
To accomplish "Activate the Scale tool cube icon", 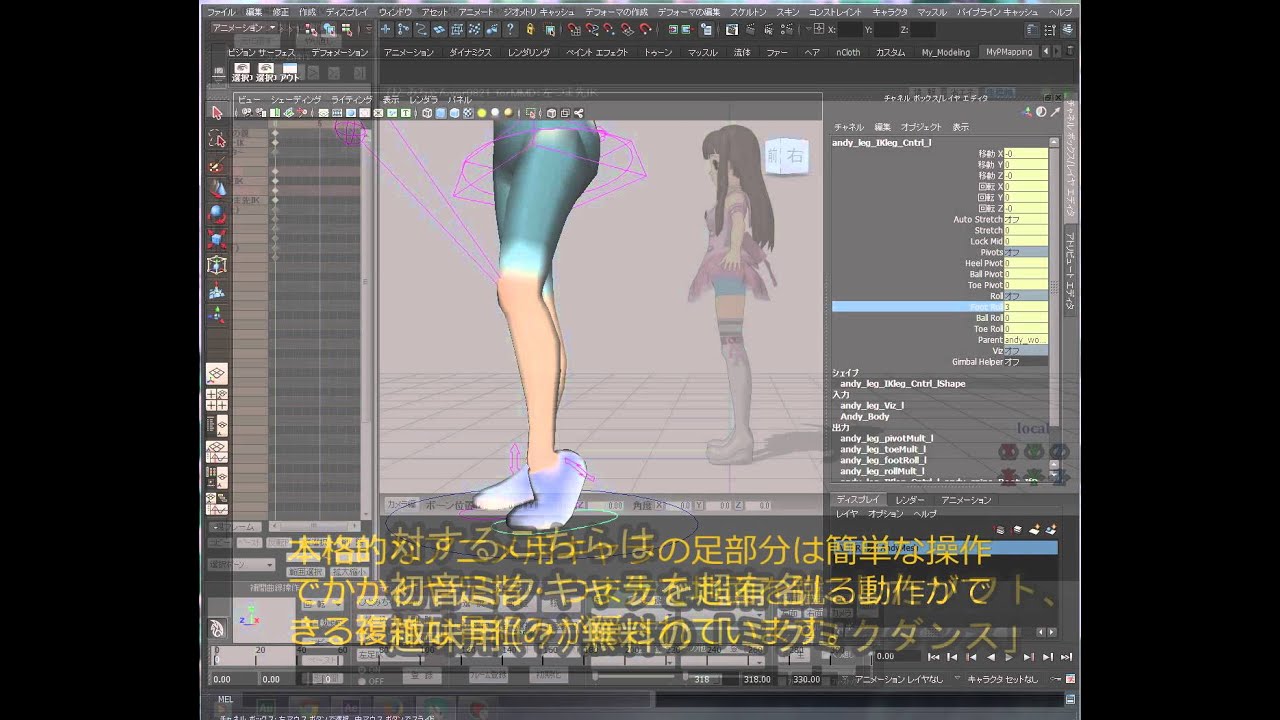I will click(x=217, y=240).
